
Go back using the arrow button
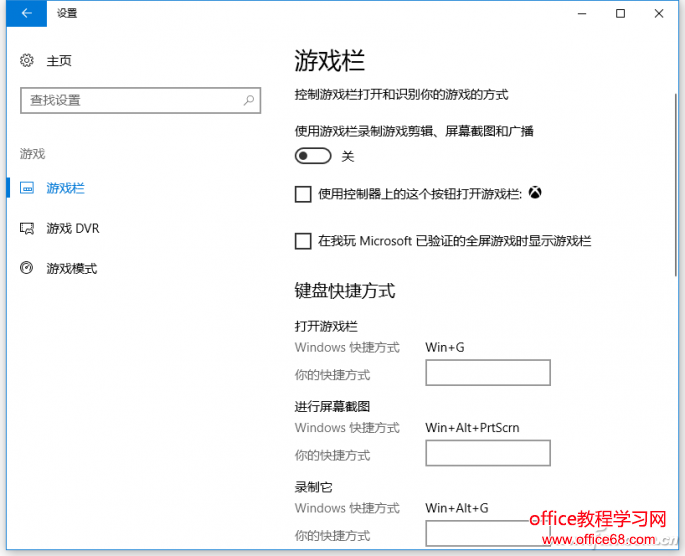click(27, 14)
